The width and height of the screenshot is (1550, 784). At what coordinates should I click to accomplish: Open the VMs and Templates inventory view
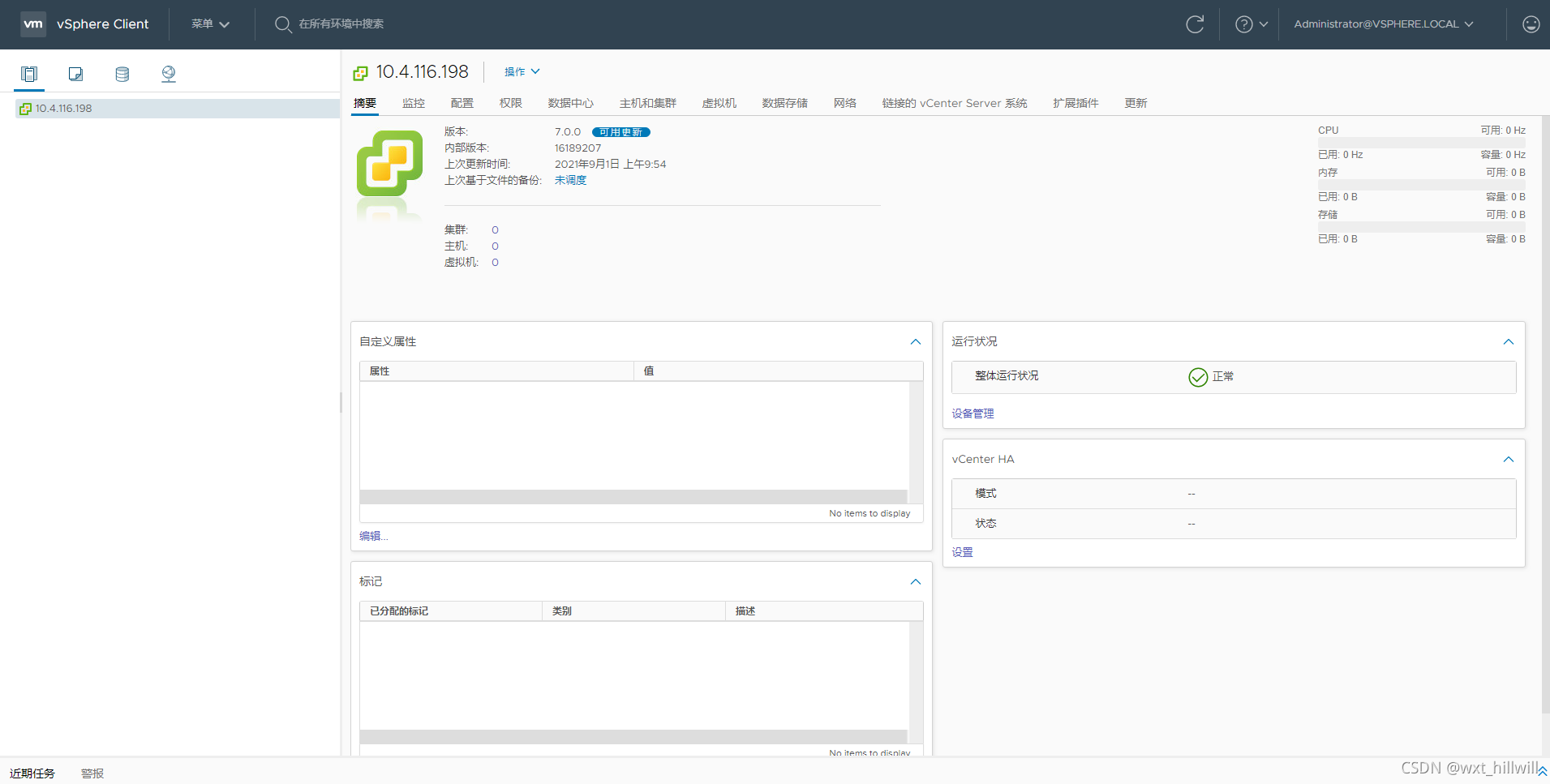[75, 74]
